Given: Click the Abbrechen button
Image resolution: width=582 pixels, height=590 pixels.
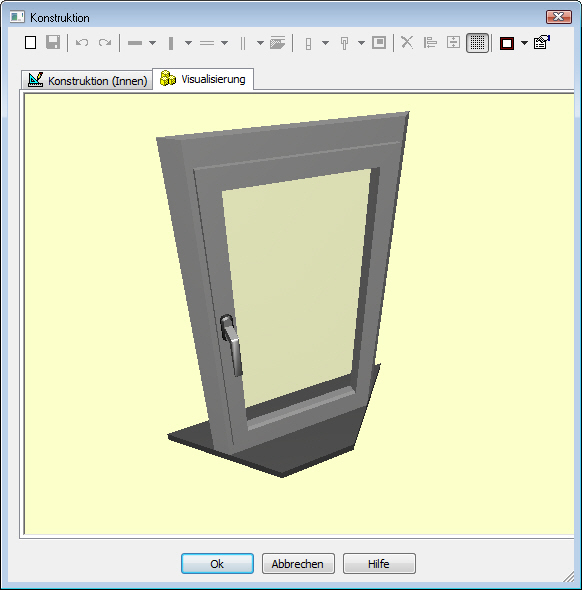Looking at the screenshot, I should click(x=298, y=563).
